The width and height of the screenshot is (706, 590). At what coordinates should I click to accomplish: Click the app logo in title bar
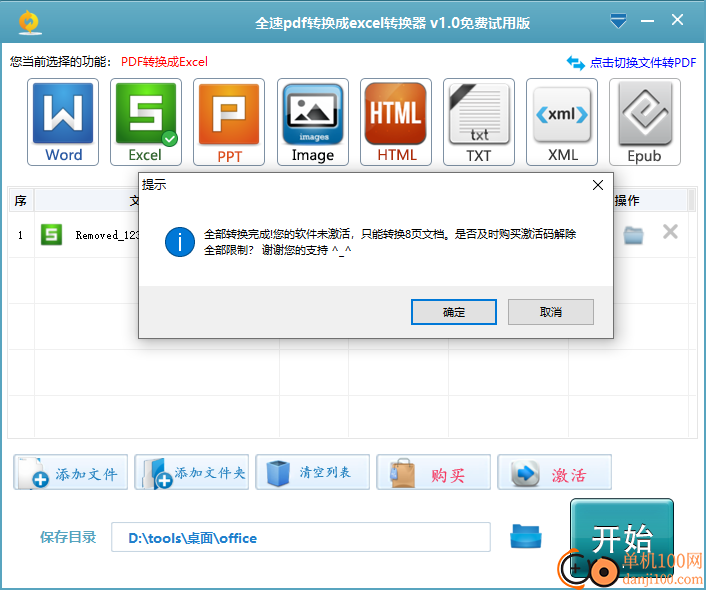(x=30, y=22)
